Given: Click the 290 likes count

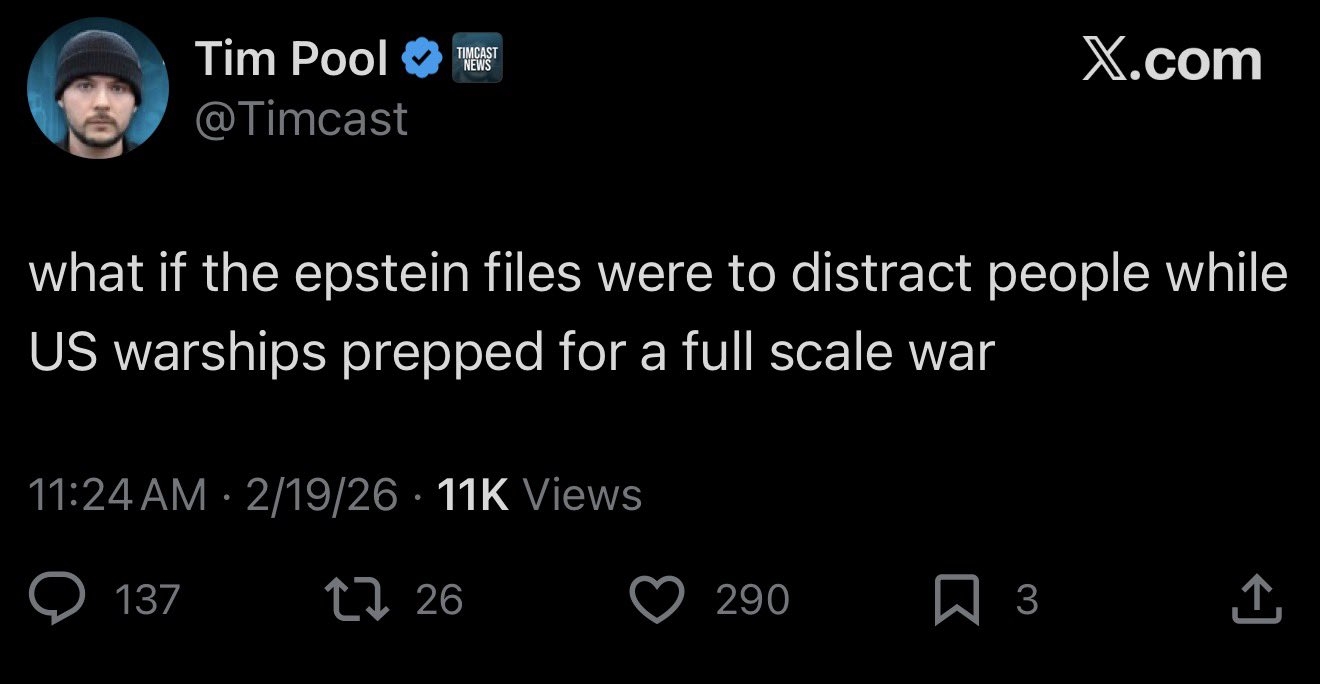Looking at the screenshot, I should [752, 600].
